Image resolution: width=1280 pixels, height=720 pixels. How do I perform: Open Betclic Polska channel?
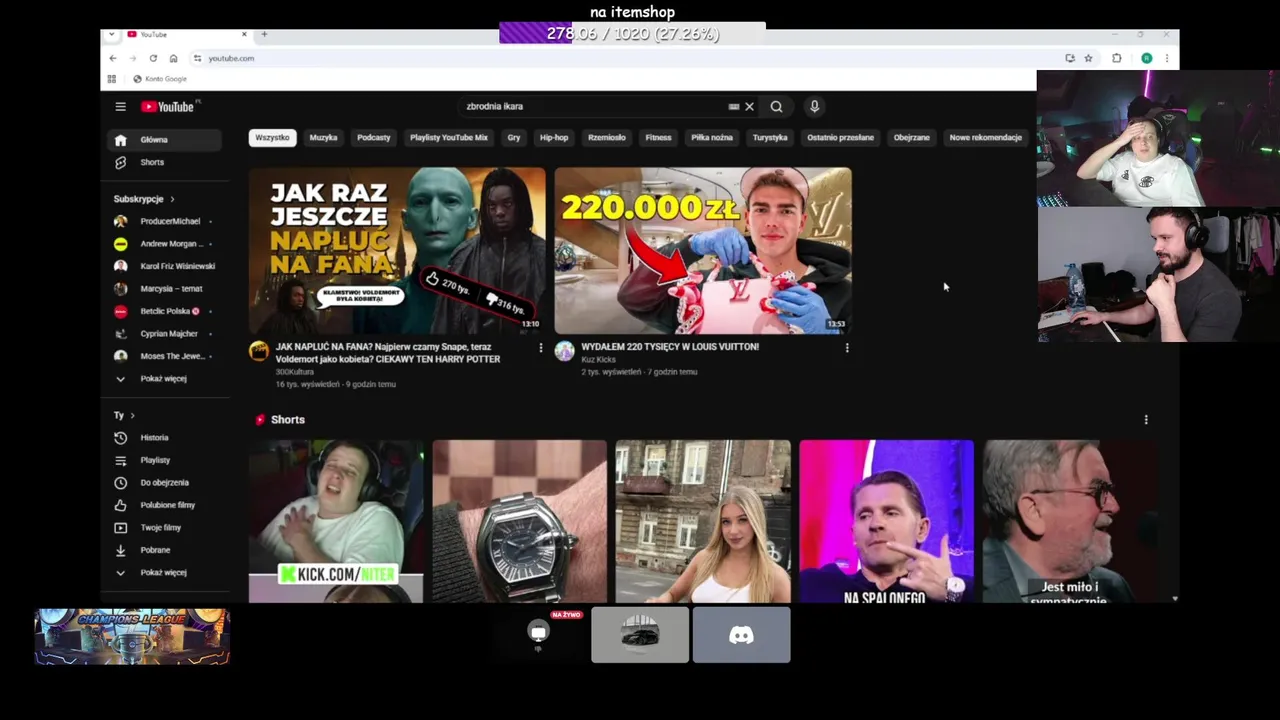(164, 311)
